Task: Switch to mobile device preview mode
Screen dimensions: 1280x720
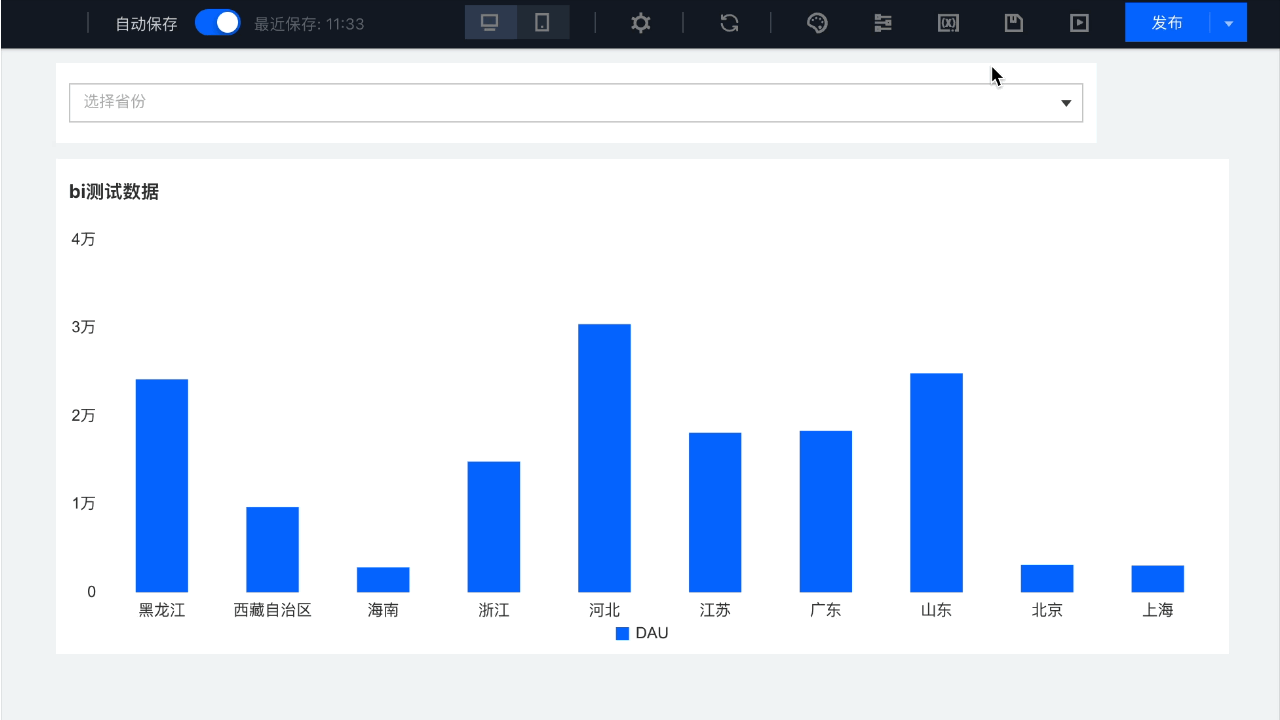Action: pos(543,22)
